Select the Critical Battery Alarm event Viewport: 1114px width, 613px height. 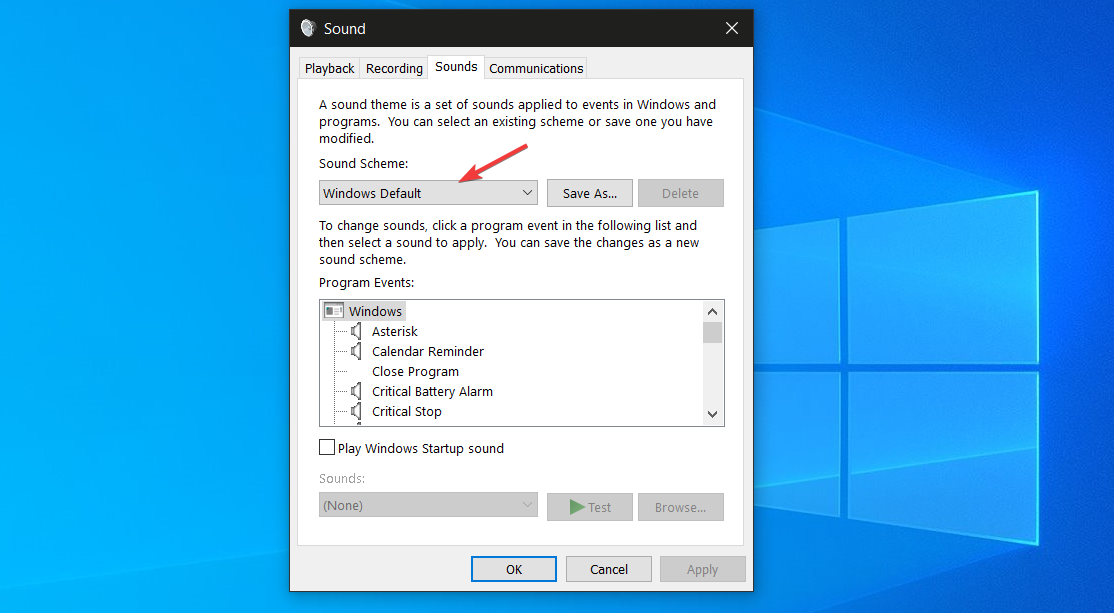[x=432, y=391]
